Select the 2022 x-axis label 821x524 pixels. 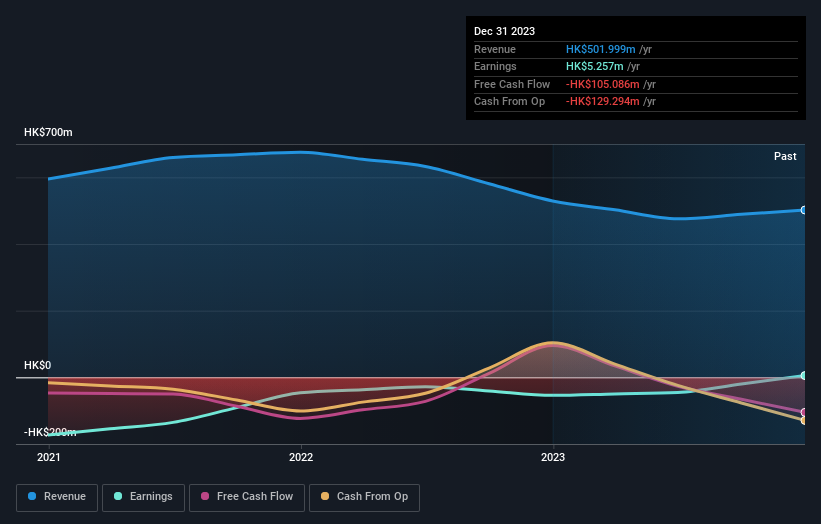pyautogui.click(x=301, y=457)
